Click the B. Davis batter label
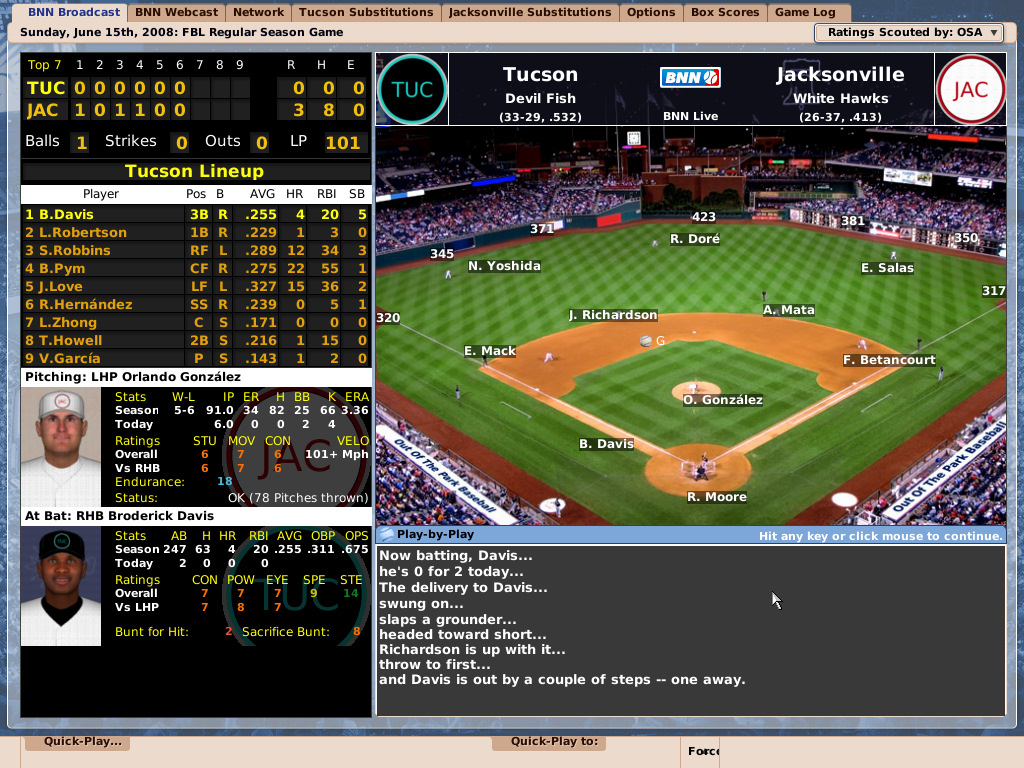This screenshot has width=1024, height=768. point(606,444)
